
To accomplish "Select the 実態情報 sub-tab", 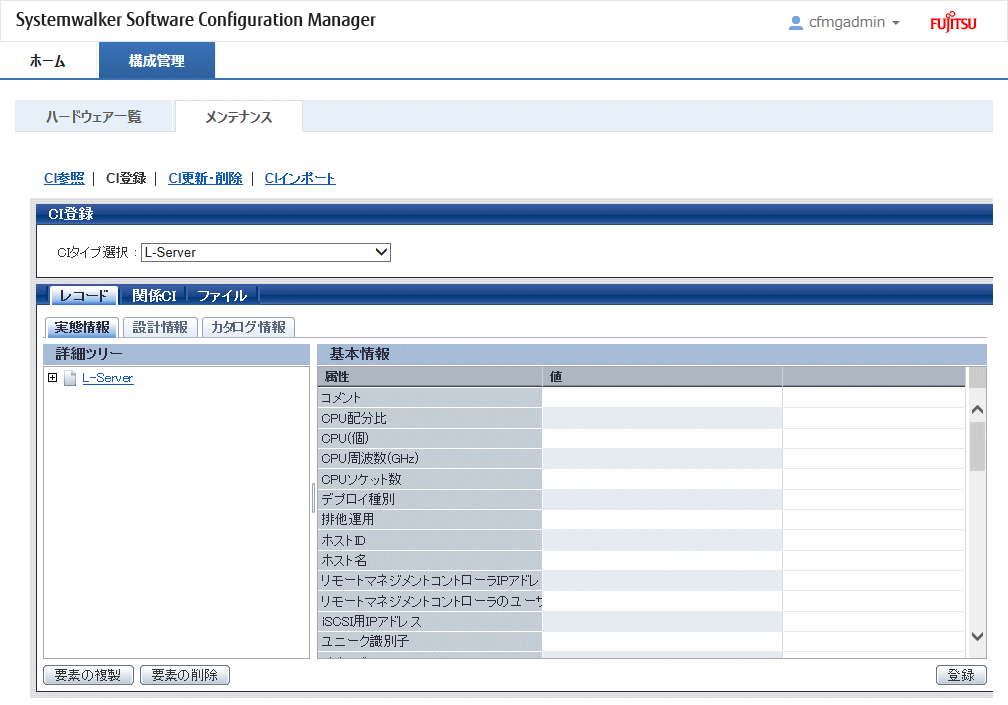I will tap(82, 327).
